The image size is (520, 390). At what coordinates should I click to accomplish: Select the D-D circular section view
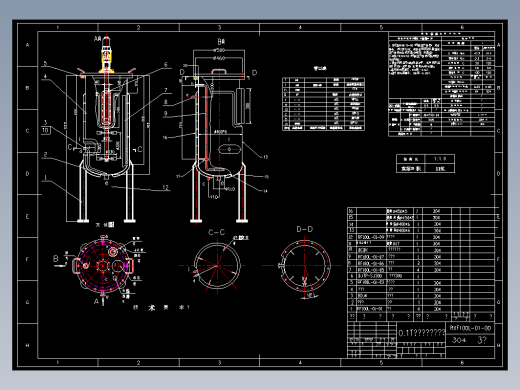tap(305, 266)
